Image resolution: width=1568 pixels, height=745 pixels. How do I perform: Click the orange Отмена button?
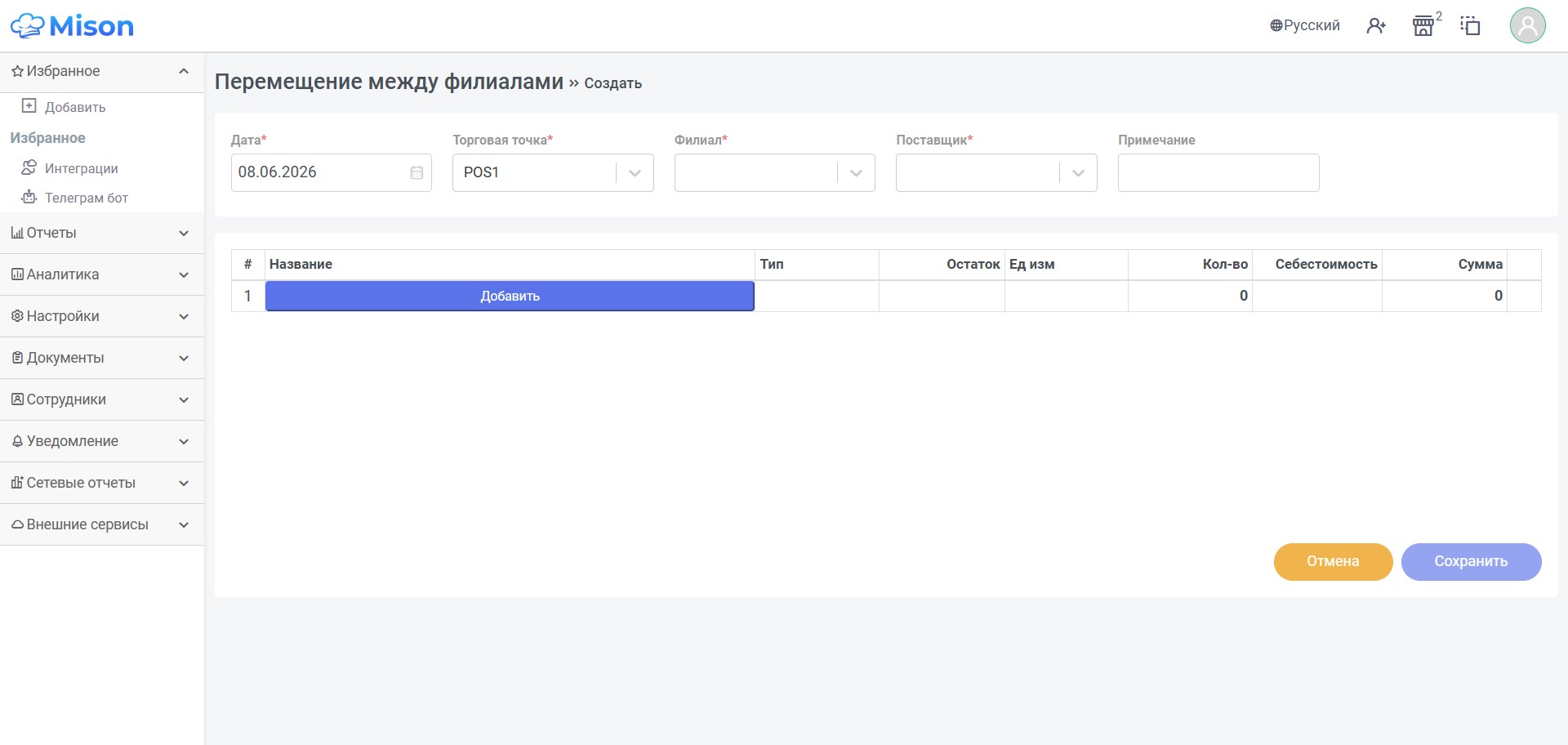click(x=1333, y=561)
